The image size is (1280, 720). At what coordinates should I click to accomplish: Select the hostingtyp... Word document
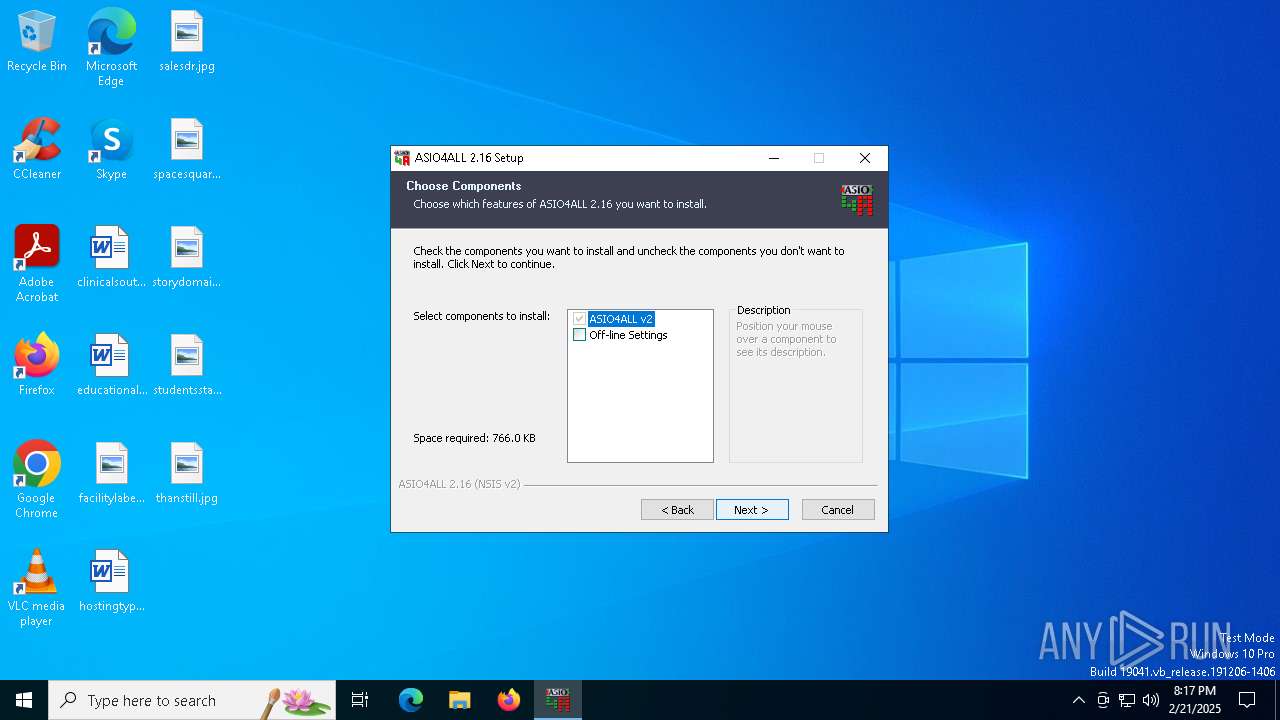111,582
